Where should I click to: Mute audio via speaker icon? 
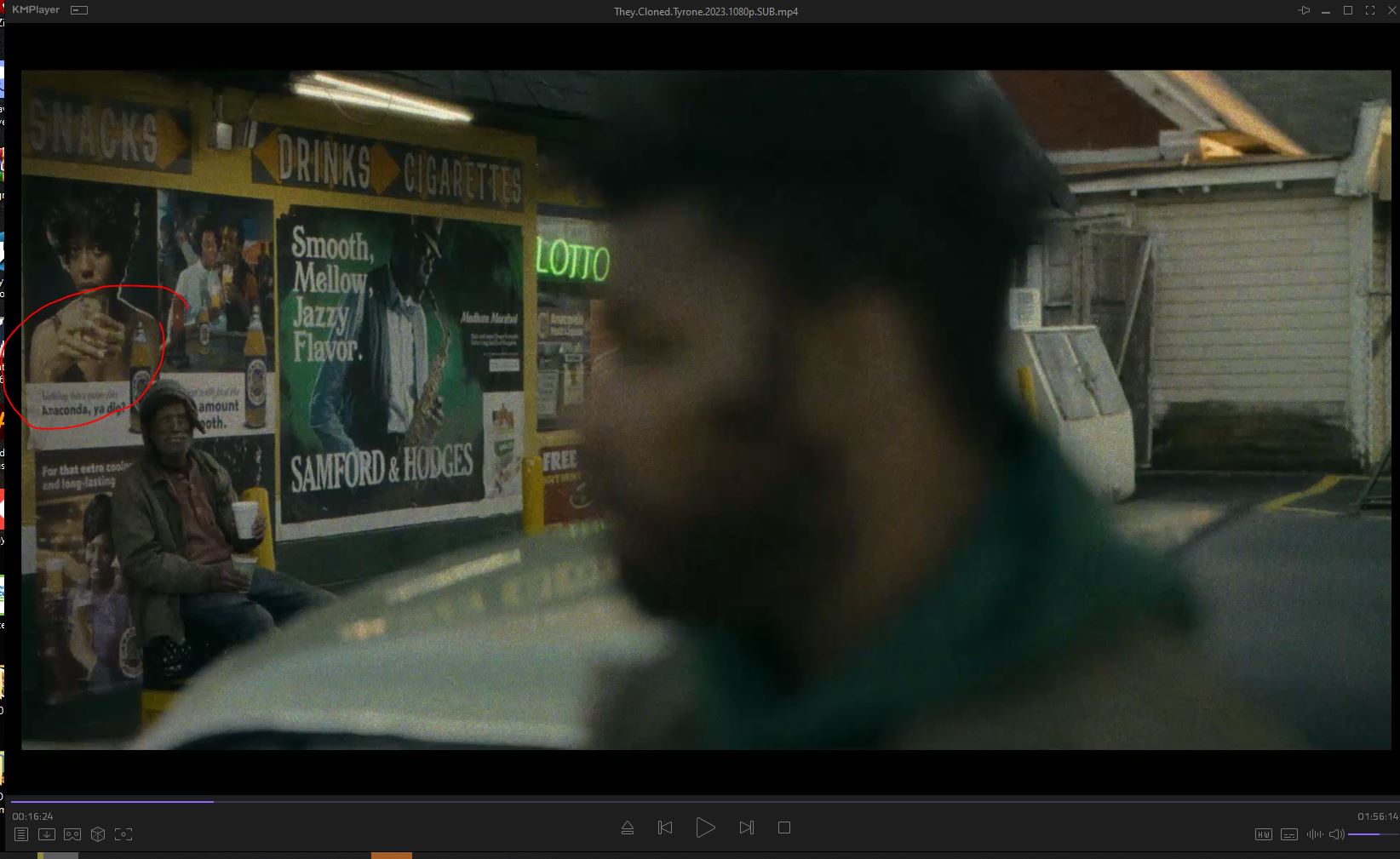click(x=1336, y=834)
